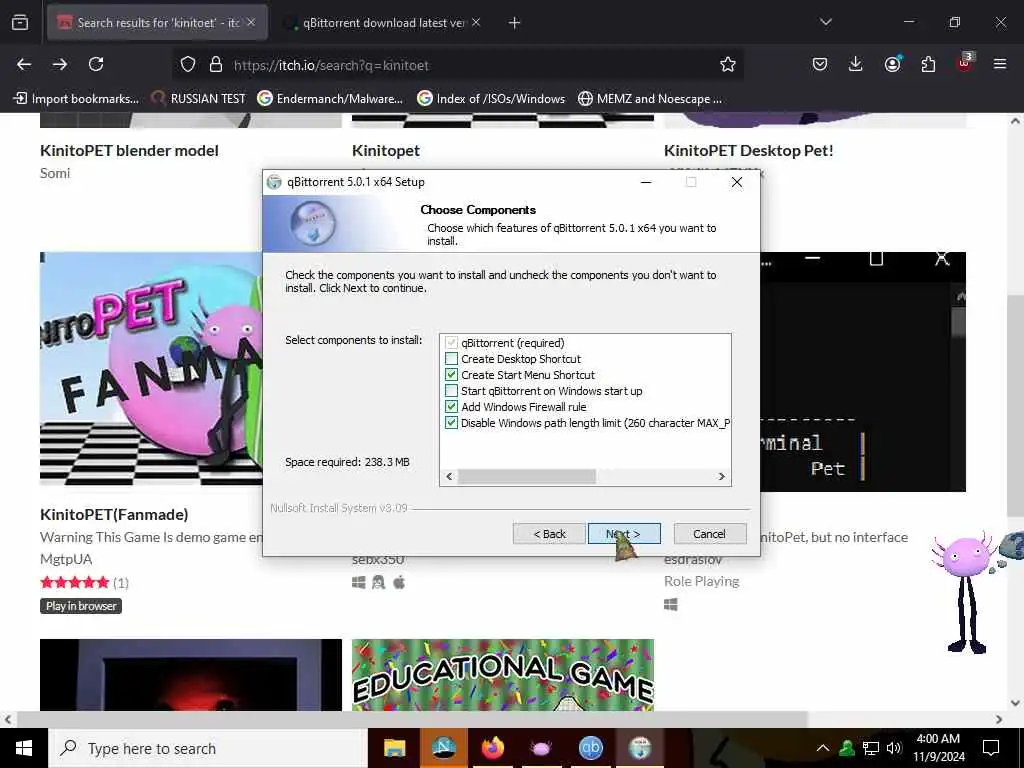Open KinitoPET Desktop Pet! link
Screen dimensions: 1024x768
(748, 150)
